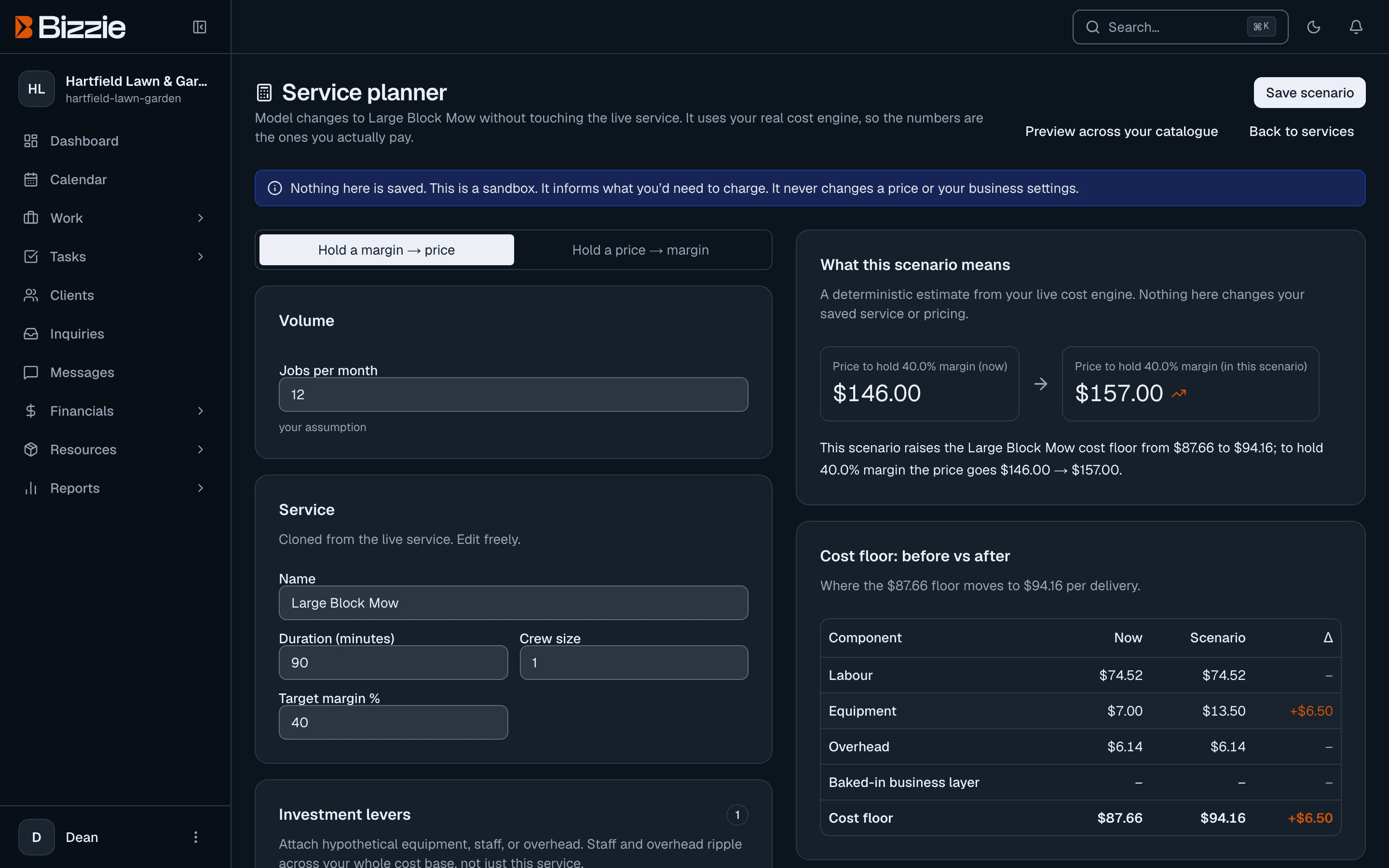1389x868 pixels.
Task: Click the rising trend icon beside $157.00
Action: click(1179, 394)
